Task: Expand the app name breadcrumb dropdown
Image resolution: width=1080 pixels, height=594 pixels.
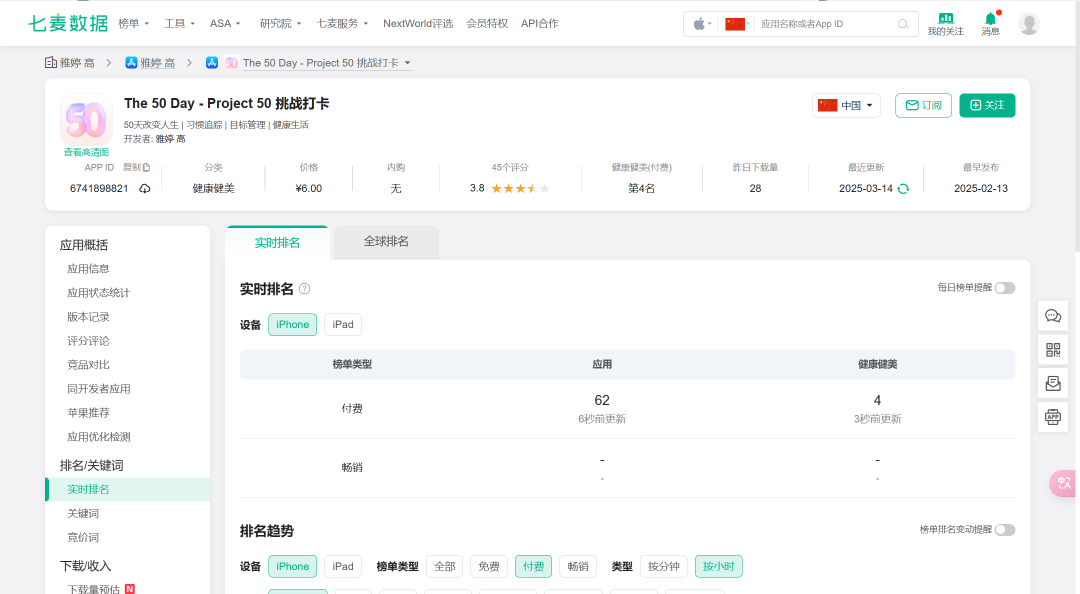Action: click(x=408, y=63)
